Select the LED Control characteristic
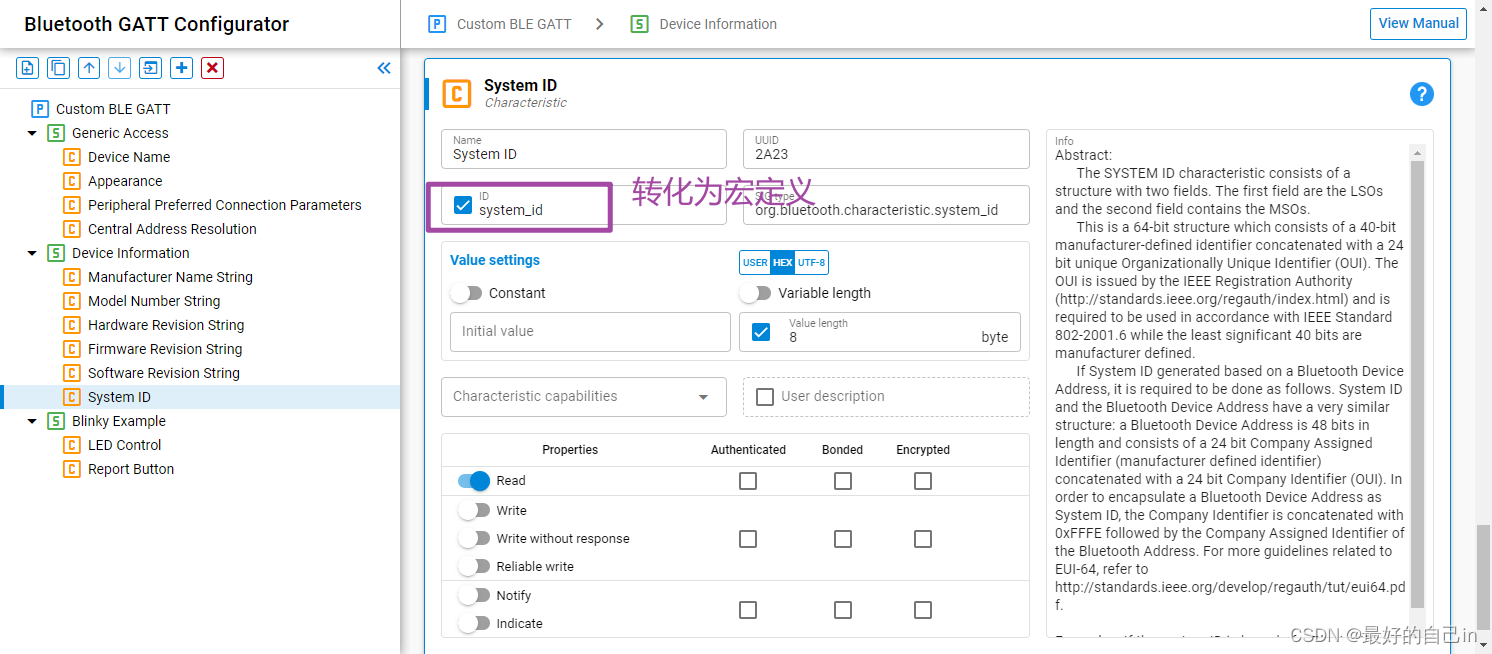 coord(124,445)
